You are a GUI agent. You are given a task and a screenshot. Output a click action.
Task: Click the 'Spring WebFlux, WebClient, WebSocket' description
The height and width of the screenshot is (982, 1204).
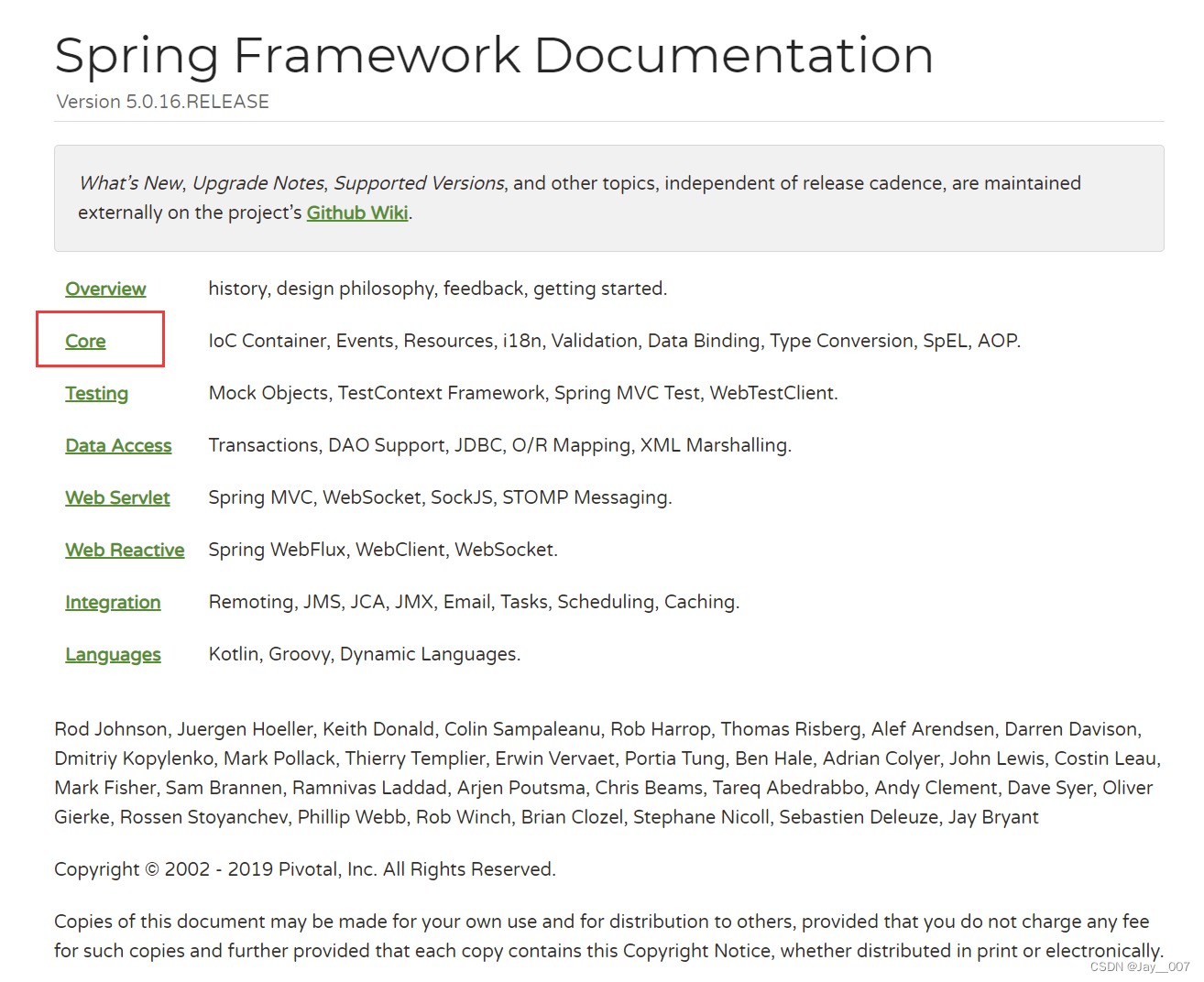(383, 550)
